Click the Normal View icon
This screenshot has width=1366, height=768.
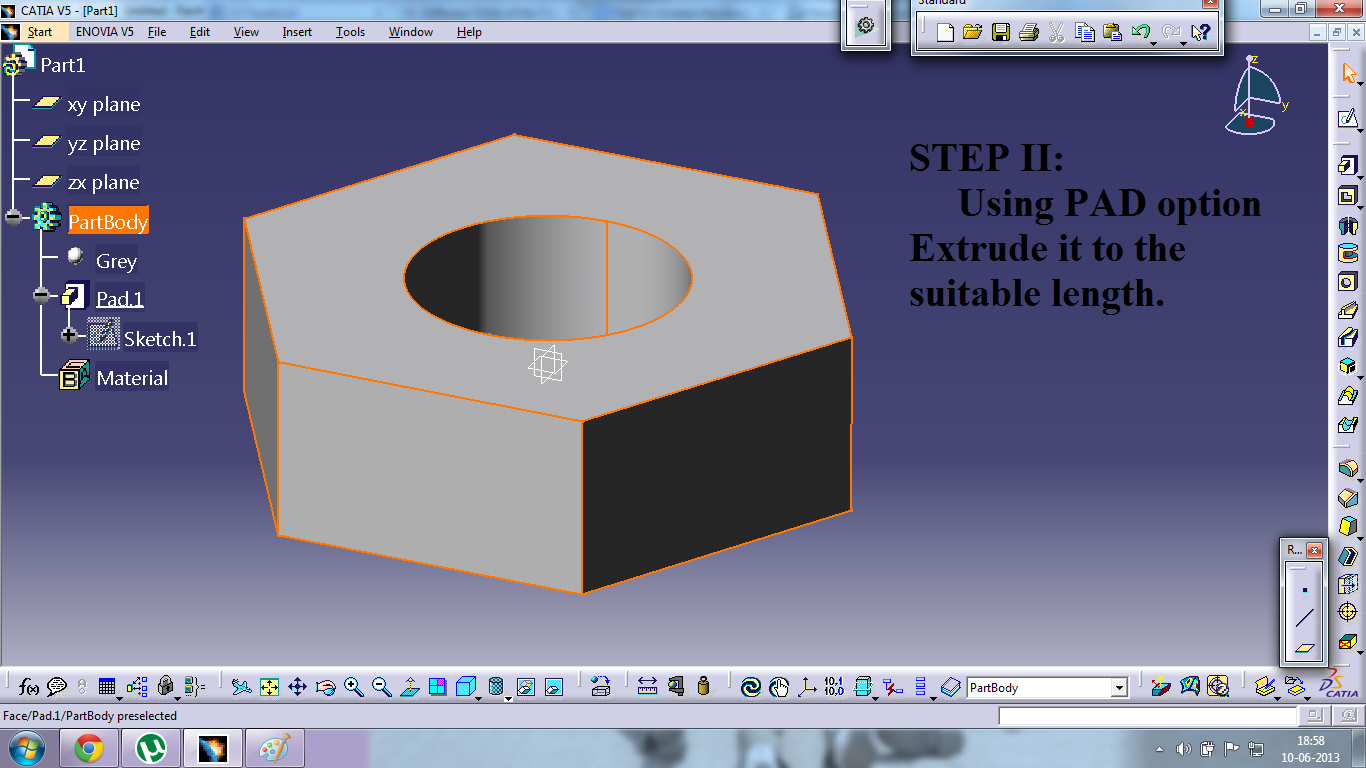pyautogui.click(x=409, y=687)
